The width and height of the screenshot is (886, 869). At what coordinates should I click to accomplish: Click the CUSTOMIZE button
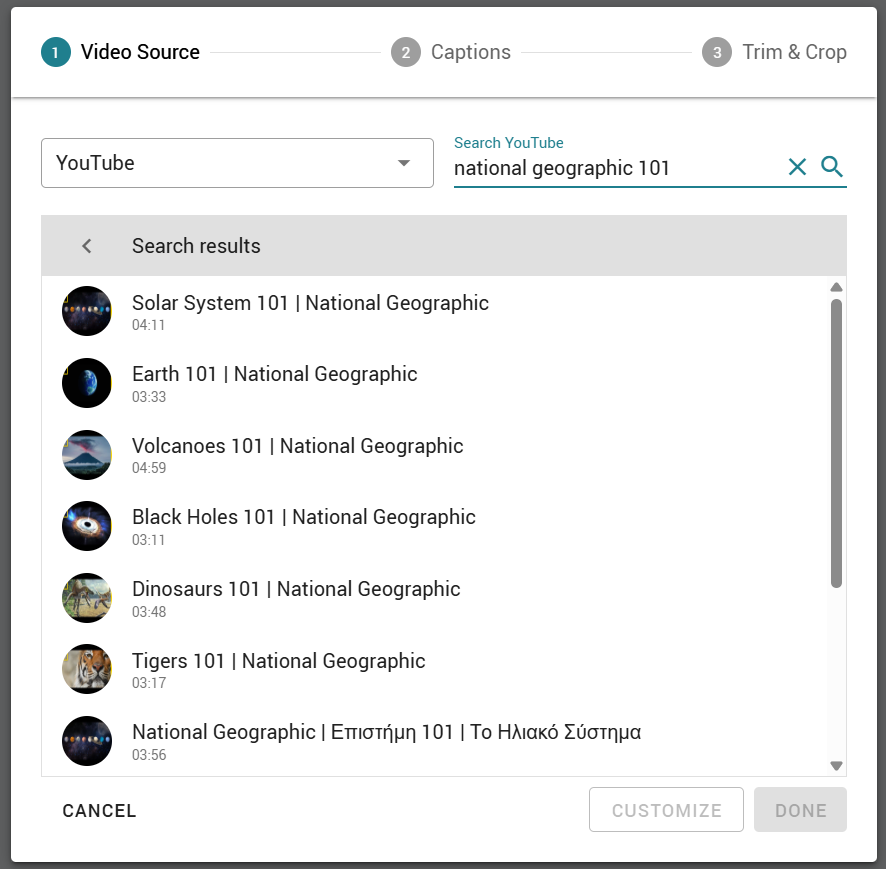click(666, 810)
